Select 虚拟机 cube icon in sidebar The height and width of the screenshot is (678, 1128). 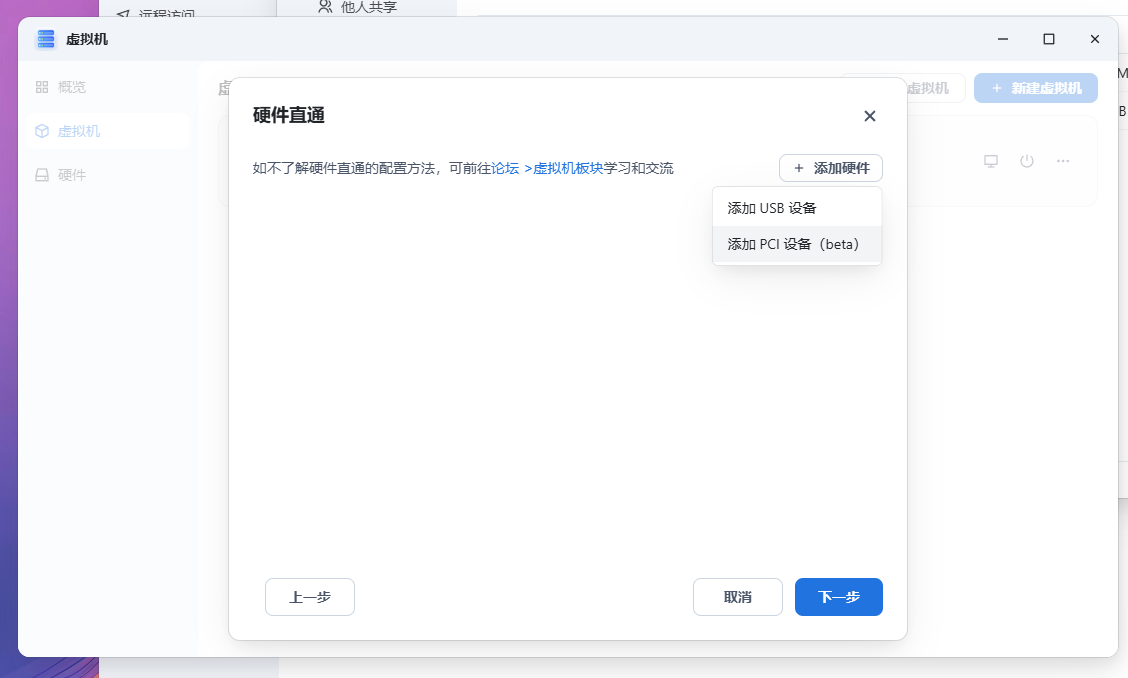click(42, 131)
